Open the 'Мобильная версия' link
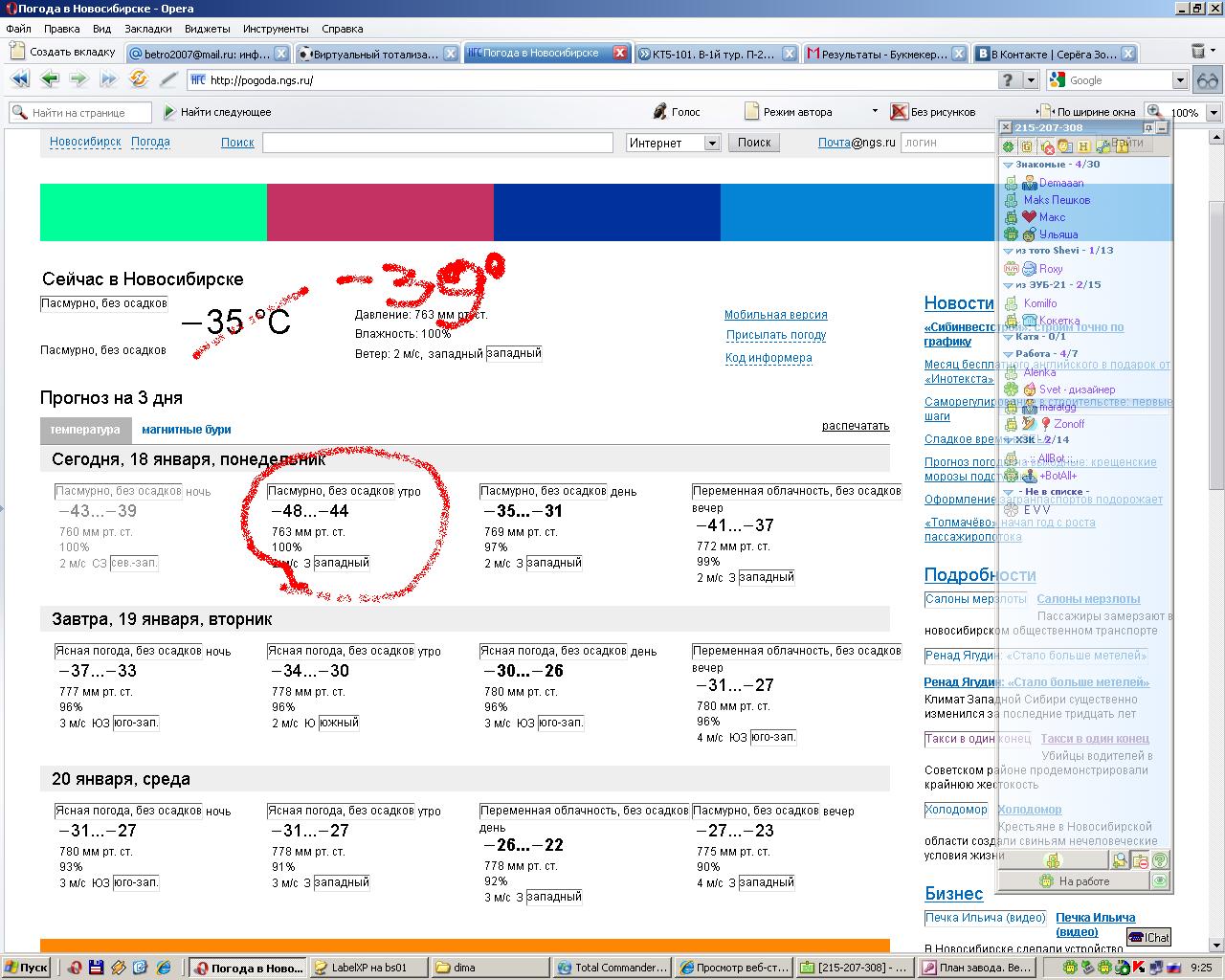 coord(776,315)
